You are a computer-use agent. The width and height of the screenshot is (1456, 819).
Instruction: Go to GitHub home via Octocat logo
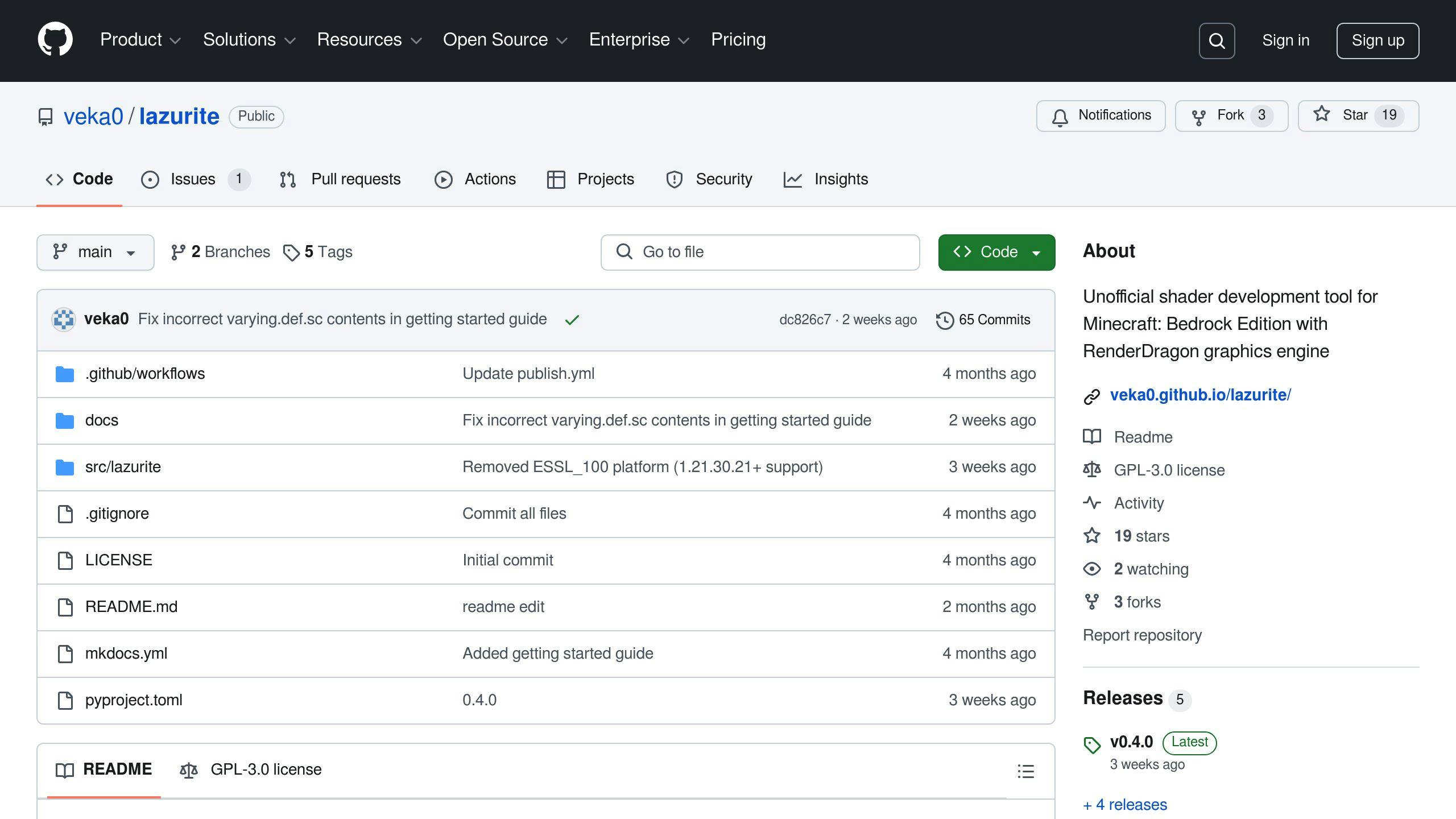[x=55, y=39]
